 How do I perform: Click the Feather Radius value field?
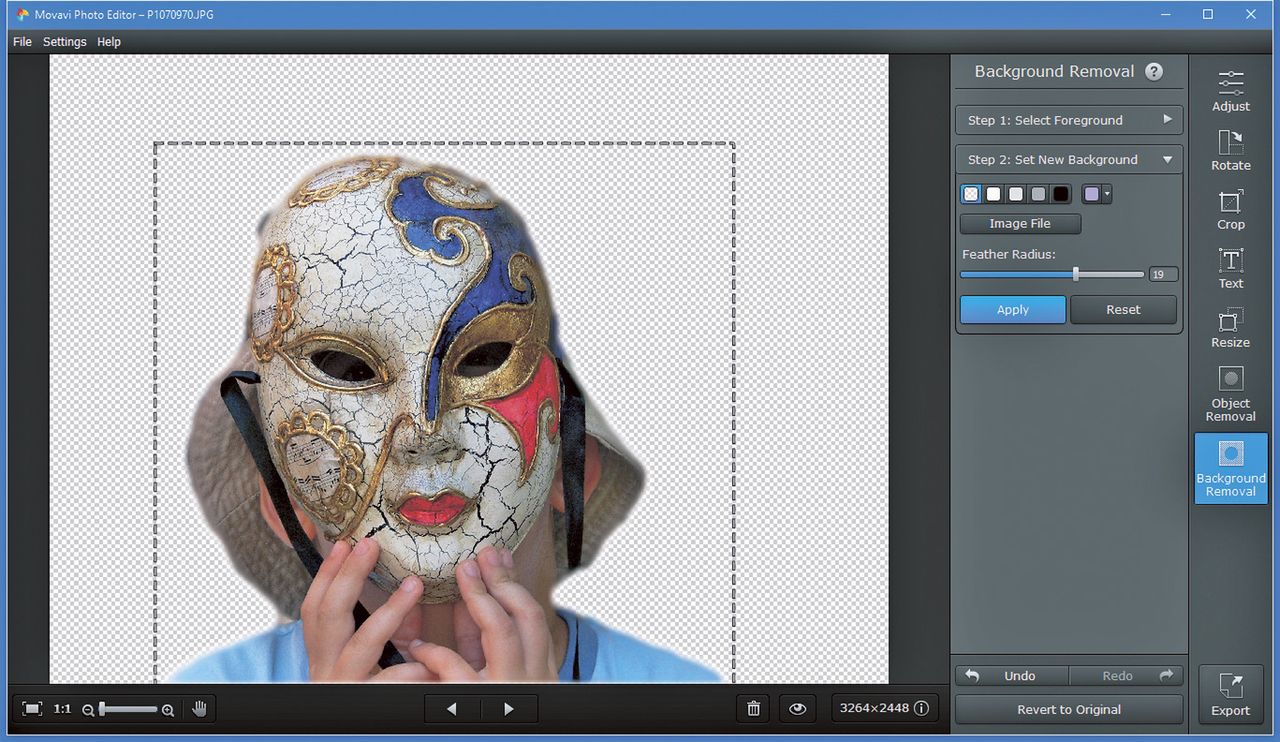coord(1163,275)
